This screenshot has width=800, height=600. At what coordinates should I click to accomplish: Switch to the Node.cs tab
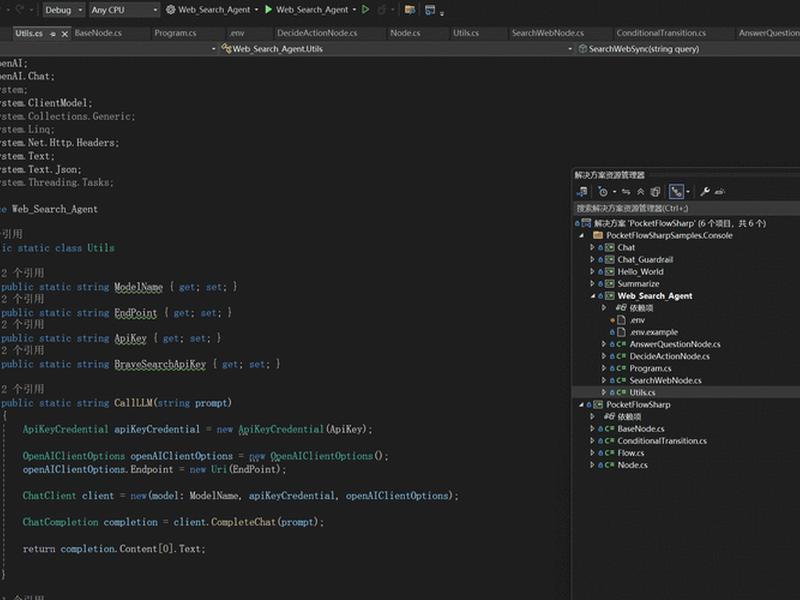pyautogui.click(x=405, y=33)
